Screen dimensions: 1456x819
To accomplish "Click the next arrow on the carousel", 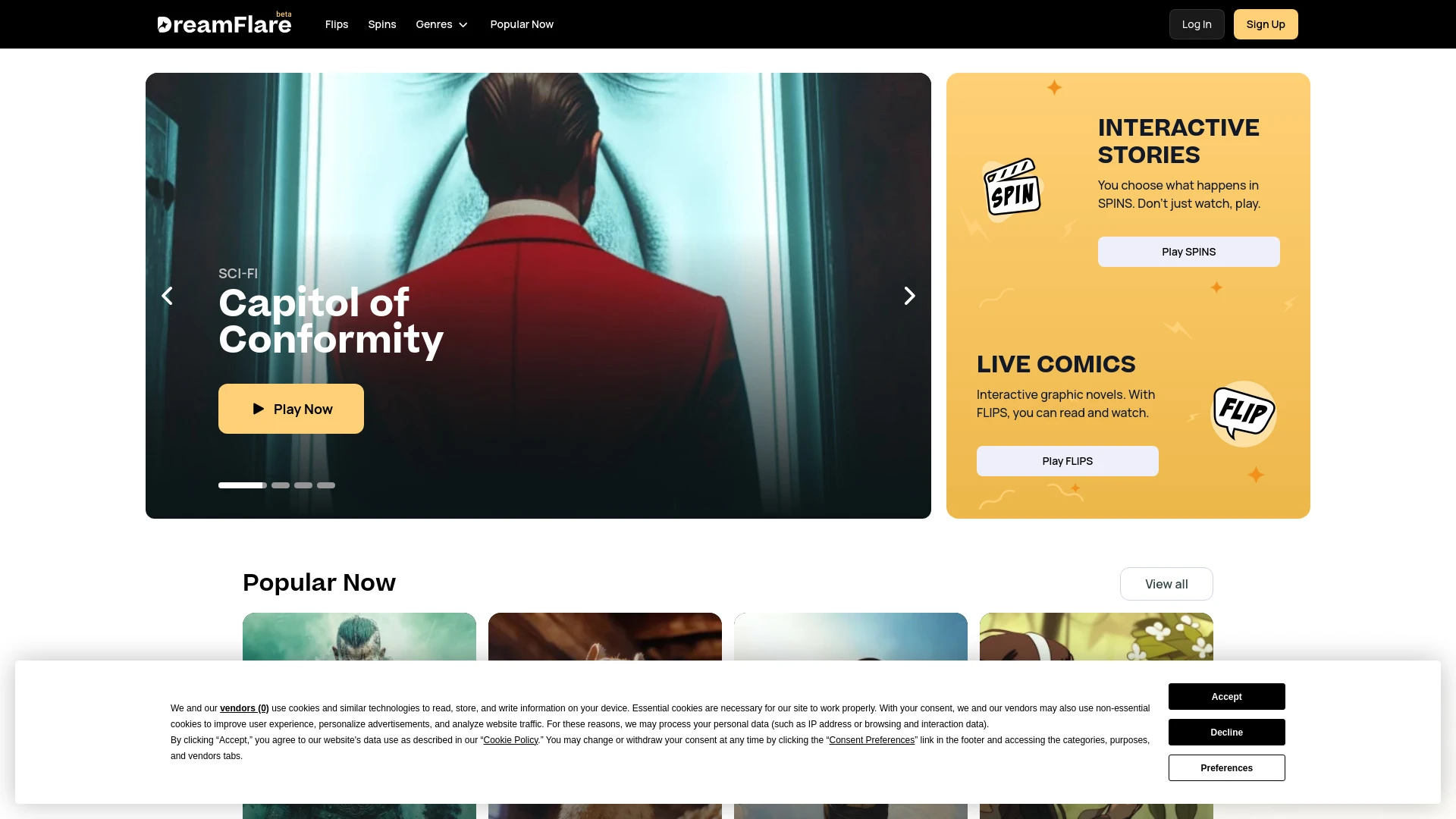I will click(x=910, y=296).
